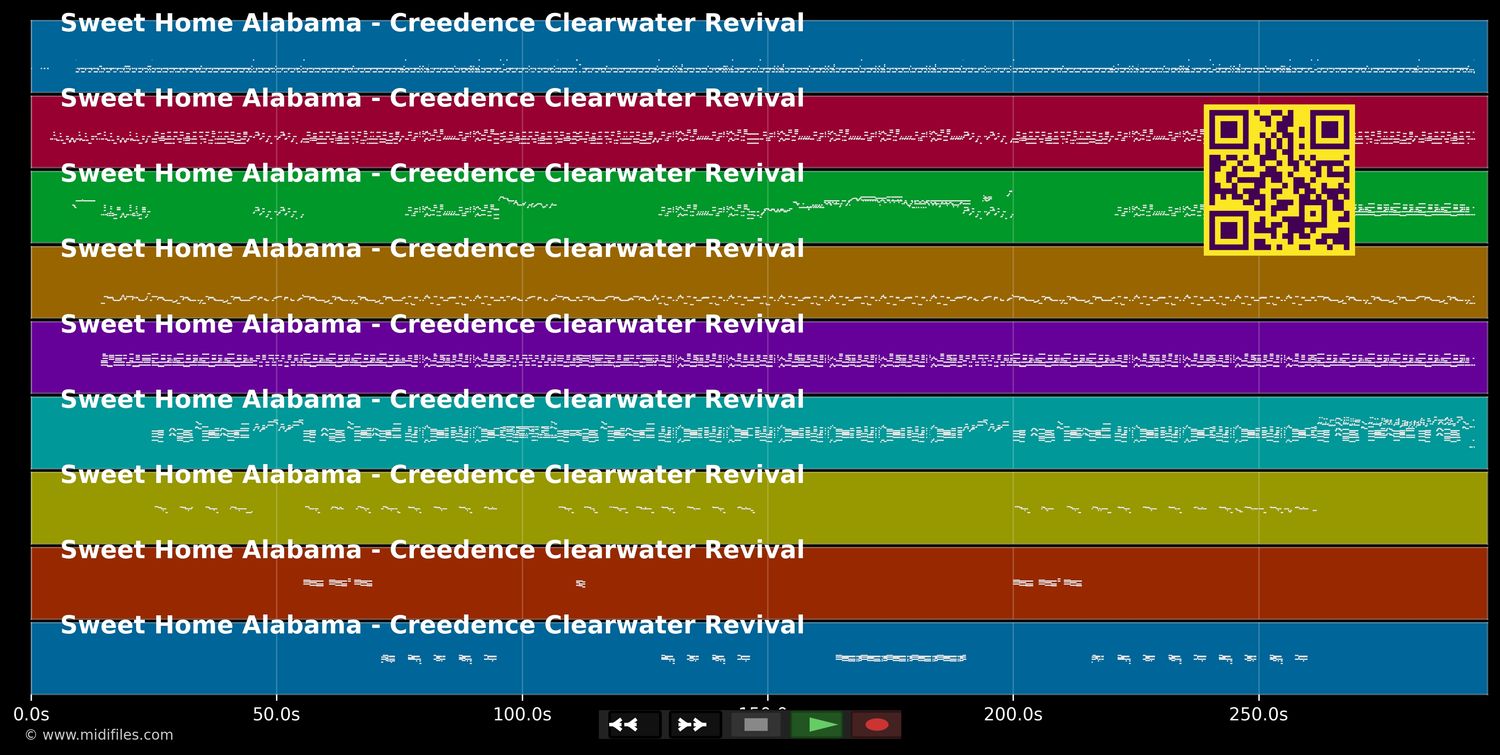The height and width of the screenshot is (755, 1500).
Task: Click the song title in the first blue track
Action: [x=432, y=24]
